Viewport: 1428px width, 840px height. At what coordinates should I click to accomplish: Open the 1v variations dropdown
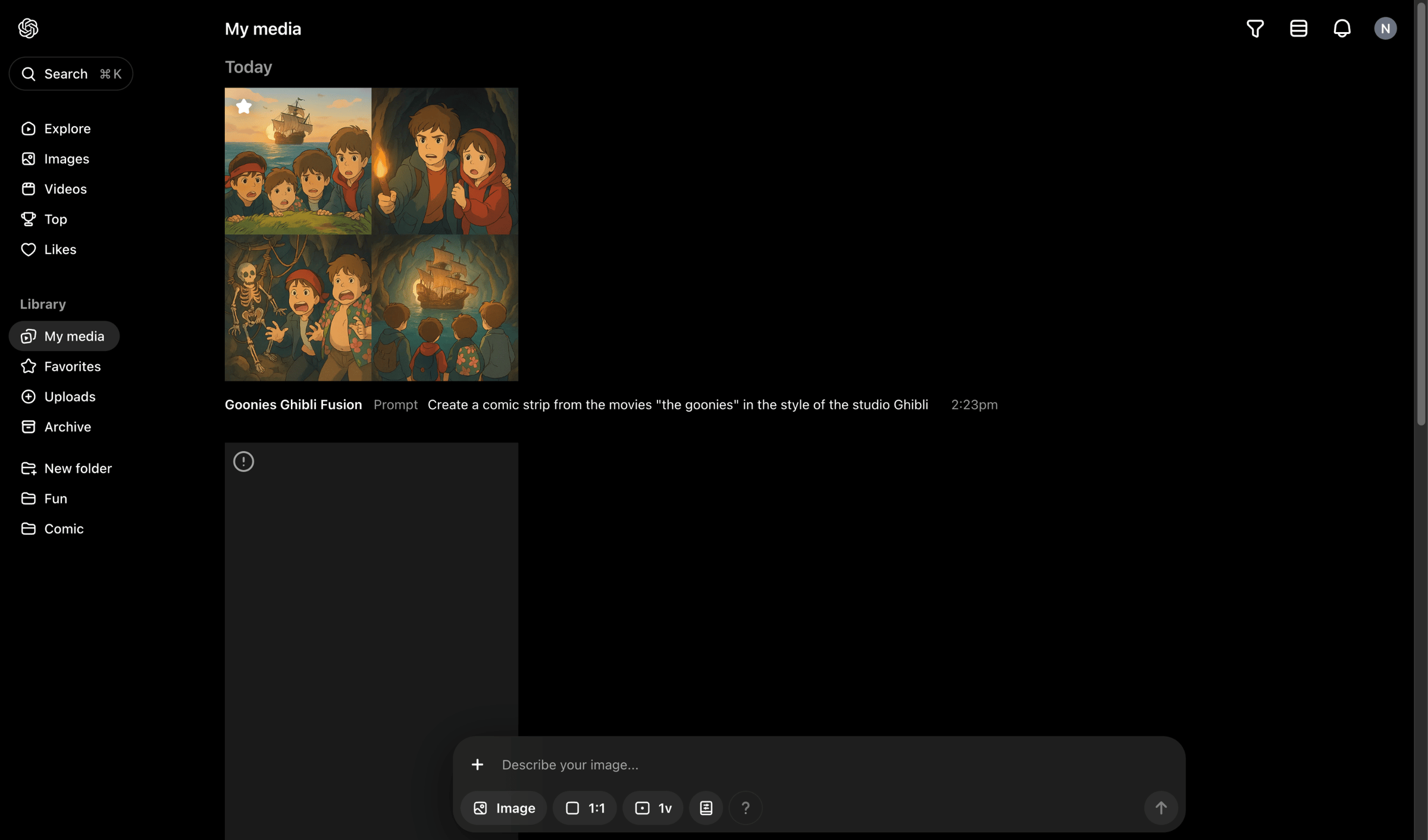[653, 808]
